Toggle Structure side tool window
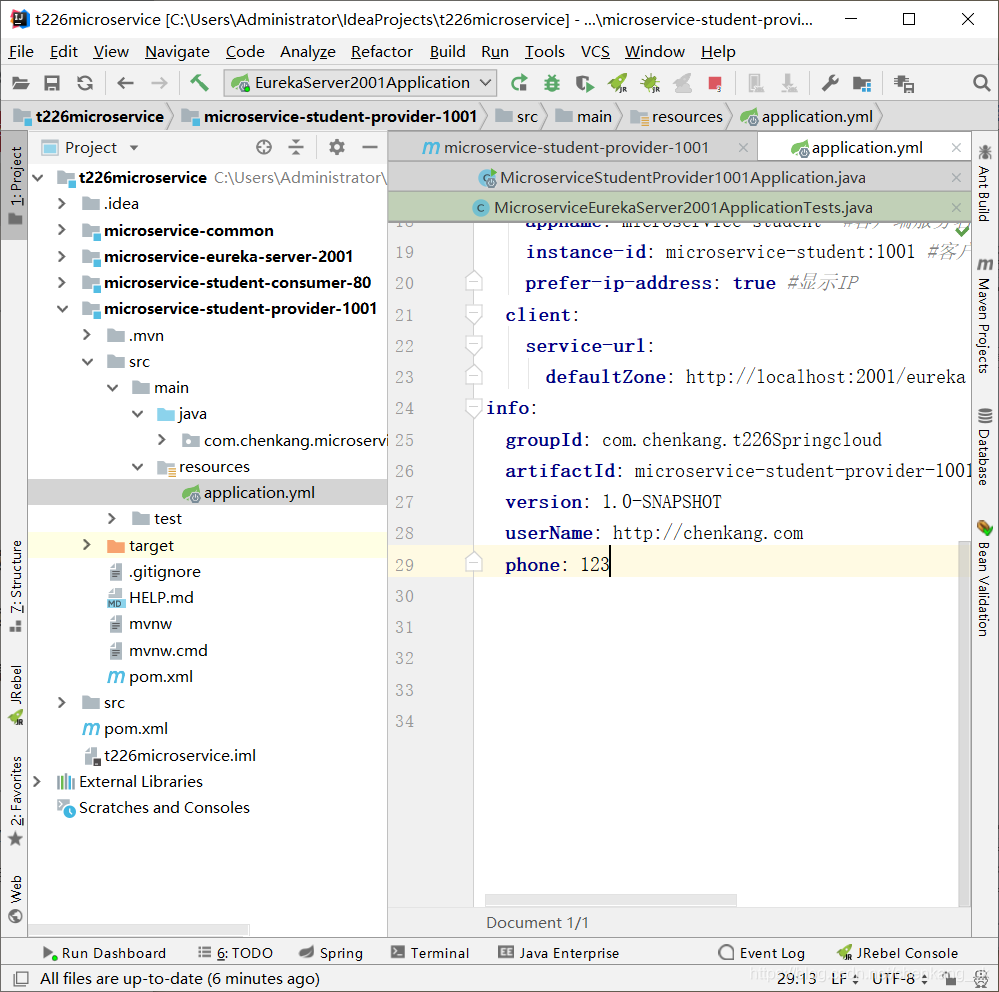 coord(16,586)
